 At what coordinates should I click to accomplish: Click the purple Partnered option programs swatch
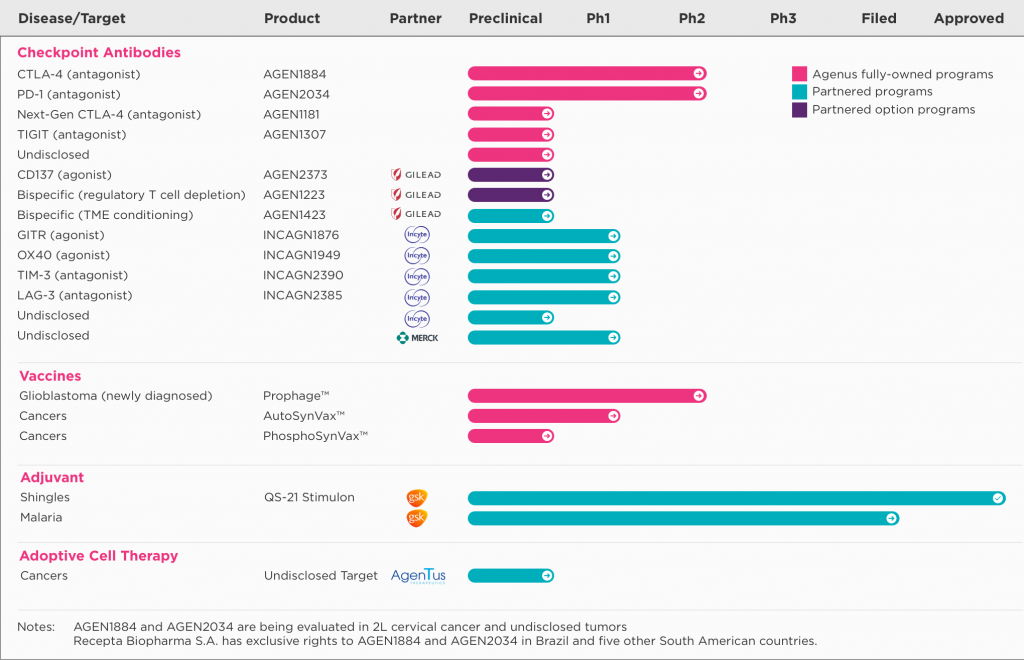point(799,110)
